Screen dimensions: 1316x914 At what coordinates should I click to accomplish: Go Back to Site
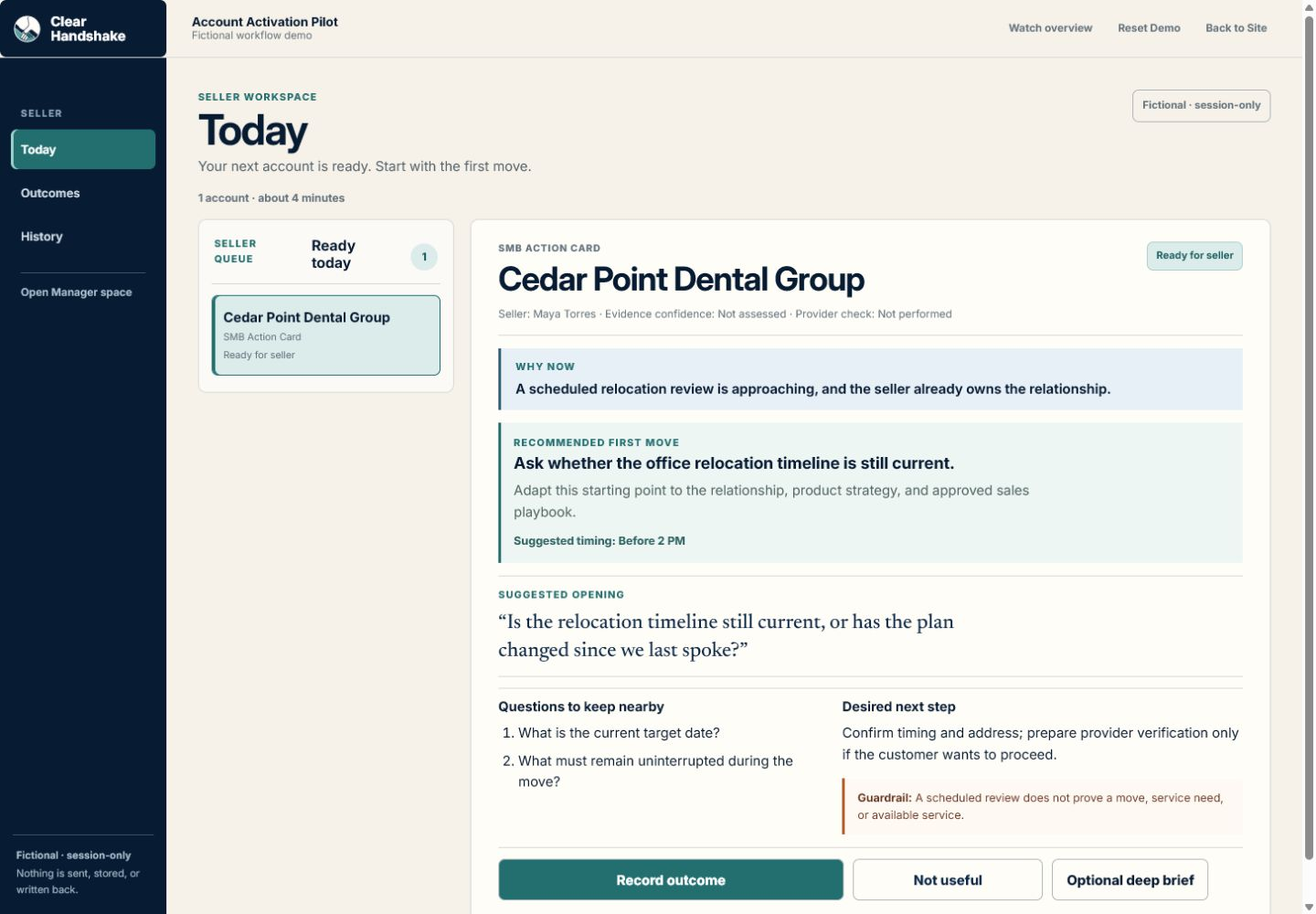pyautogui.click(x=1236, y=28)
